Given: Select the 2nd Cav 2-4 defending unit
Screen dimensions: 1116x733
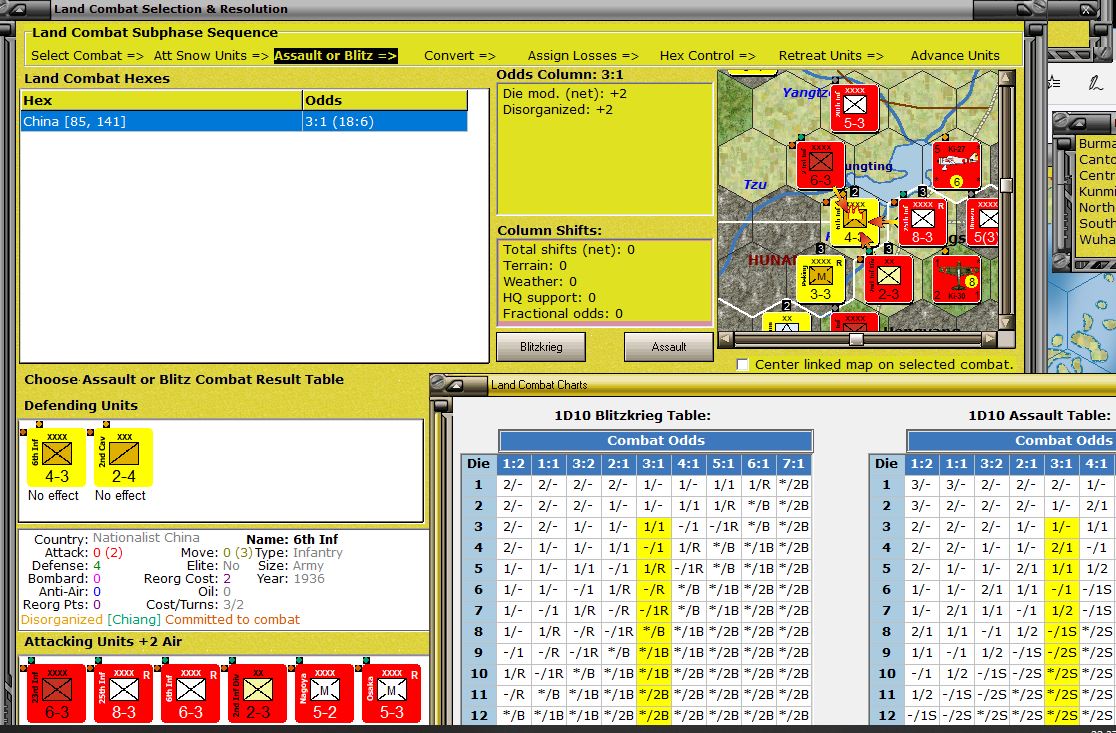Looking at the screenshot, I should (123, 458).
